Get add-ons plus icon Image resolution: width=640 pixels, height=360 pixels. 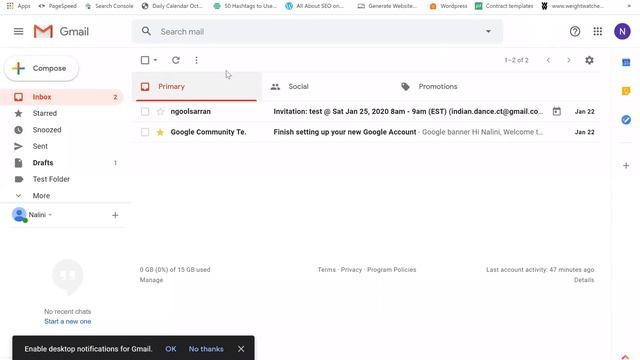(x=626, y=165)
